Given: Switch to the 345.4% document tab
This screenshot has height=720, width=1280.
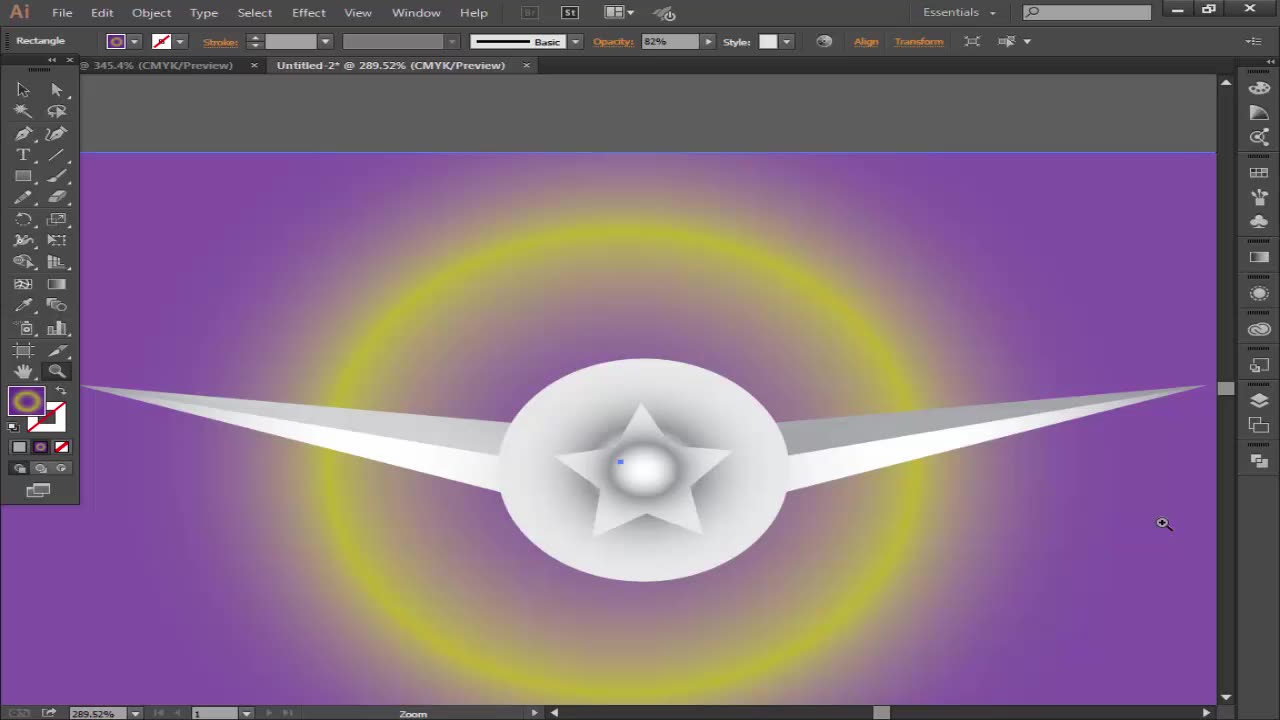Looking at the screenshot, I should 160,66.
